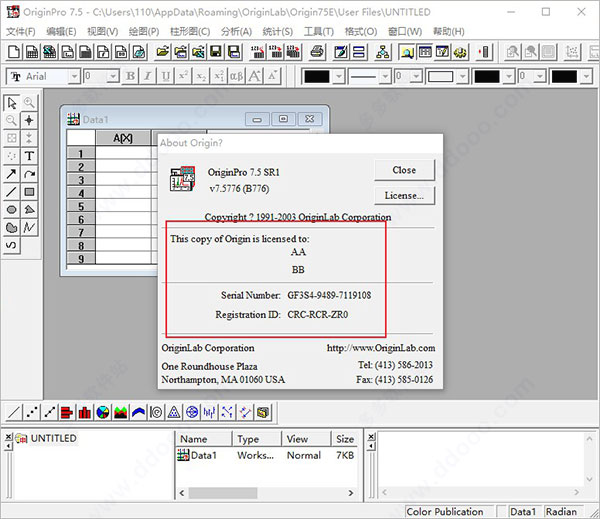Viewport: 600px width, 519px height.
Task: Click the Pie chart plot icon
Action: coord(103,412)
